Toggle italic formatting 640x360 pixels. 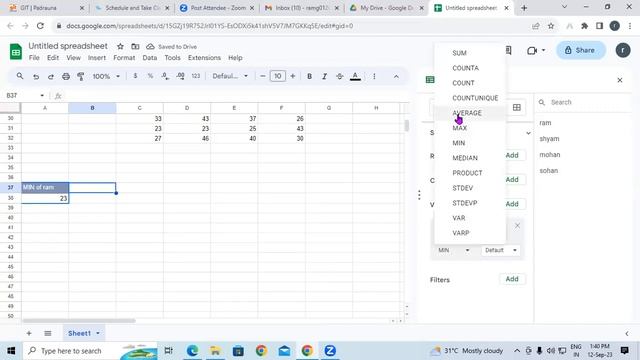[324, 76]
